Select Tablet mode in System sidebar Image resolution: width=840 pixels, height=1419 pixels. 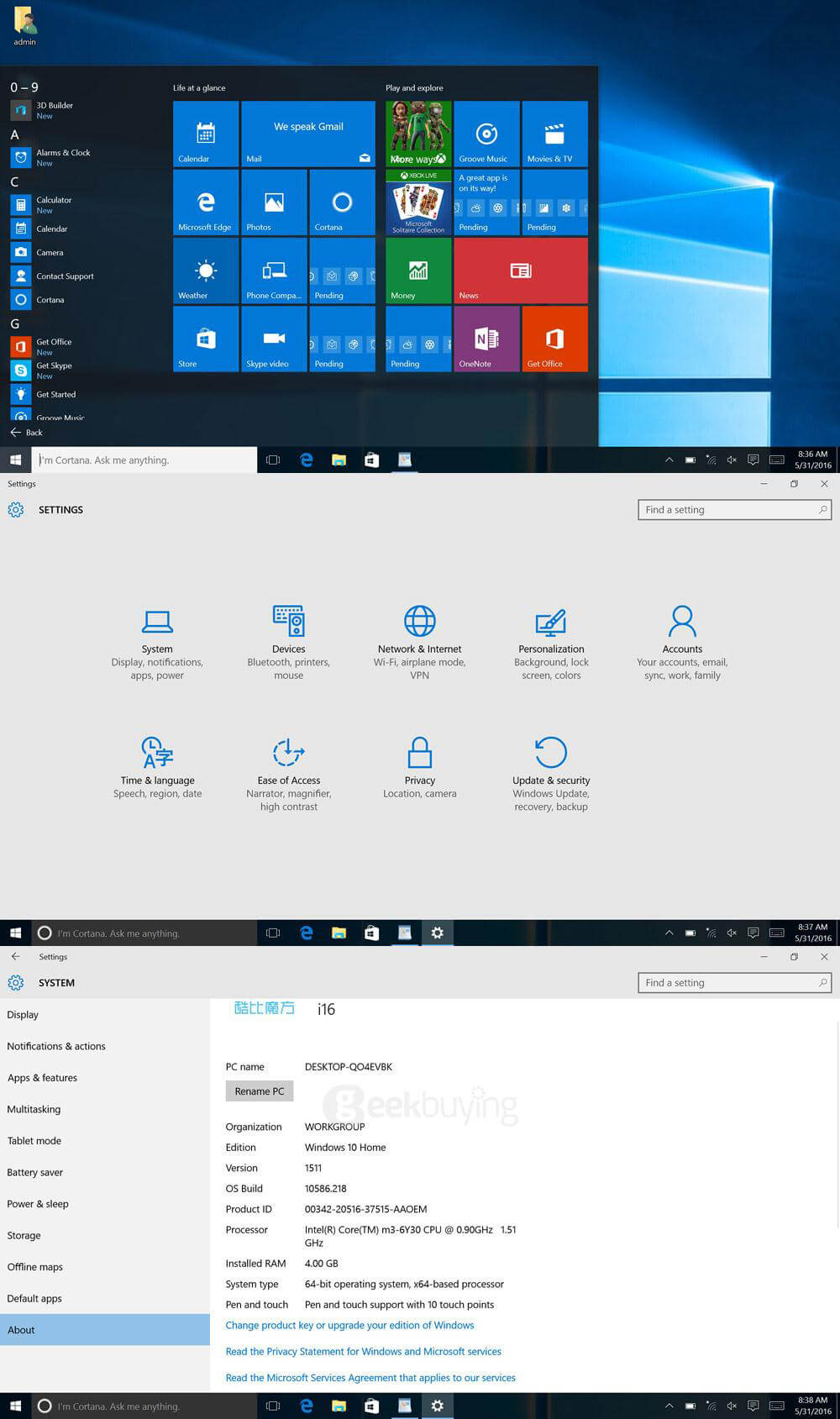(x=34, y=1141)
